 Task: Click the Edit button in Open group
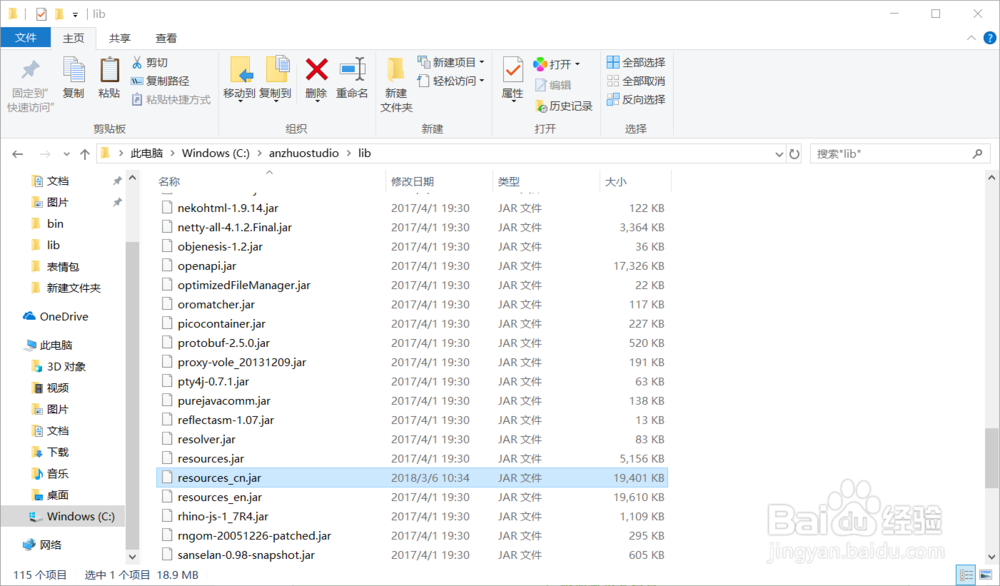[x=552, y=85]
